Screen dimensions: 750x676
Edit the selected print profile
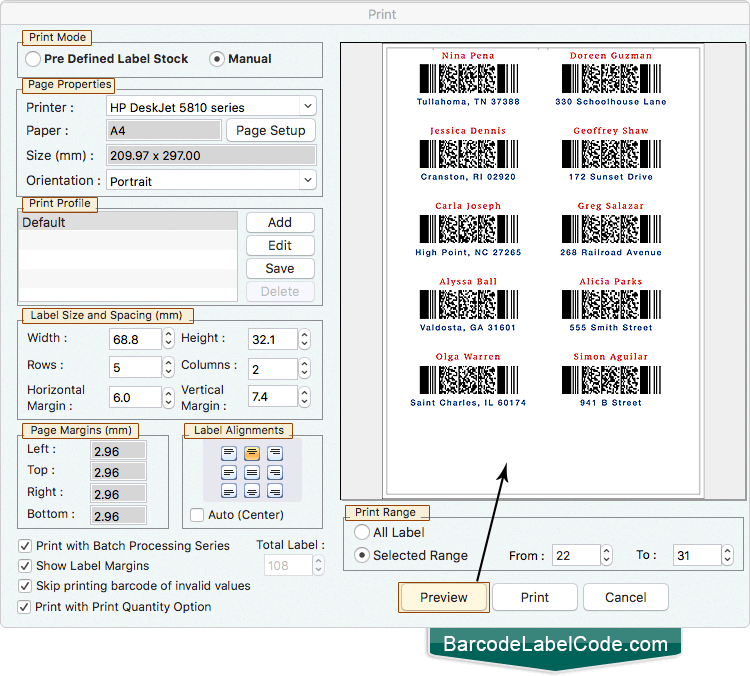coord(280,245)
